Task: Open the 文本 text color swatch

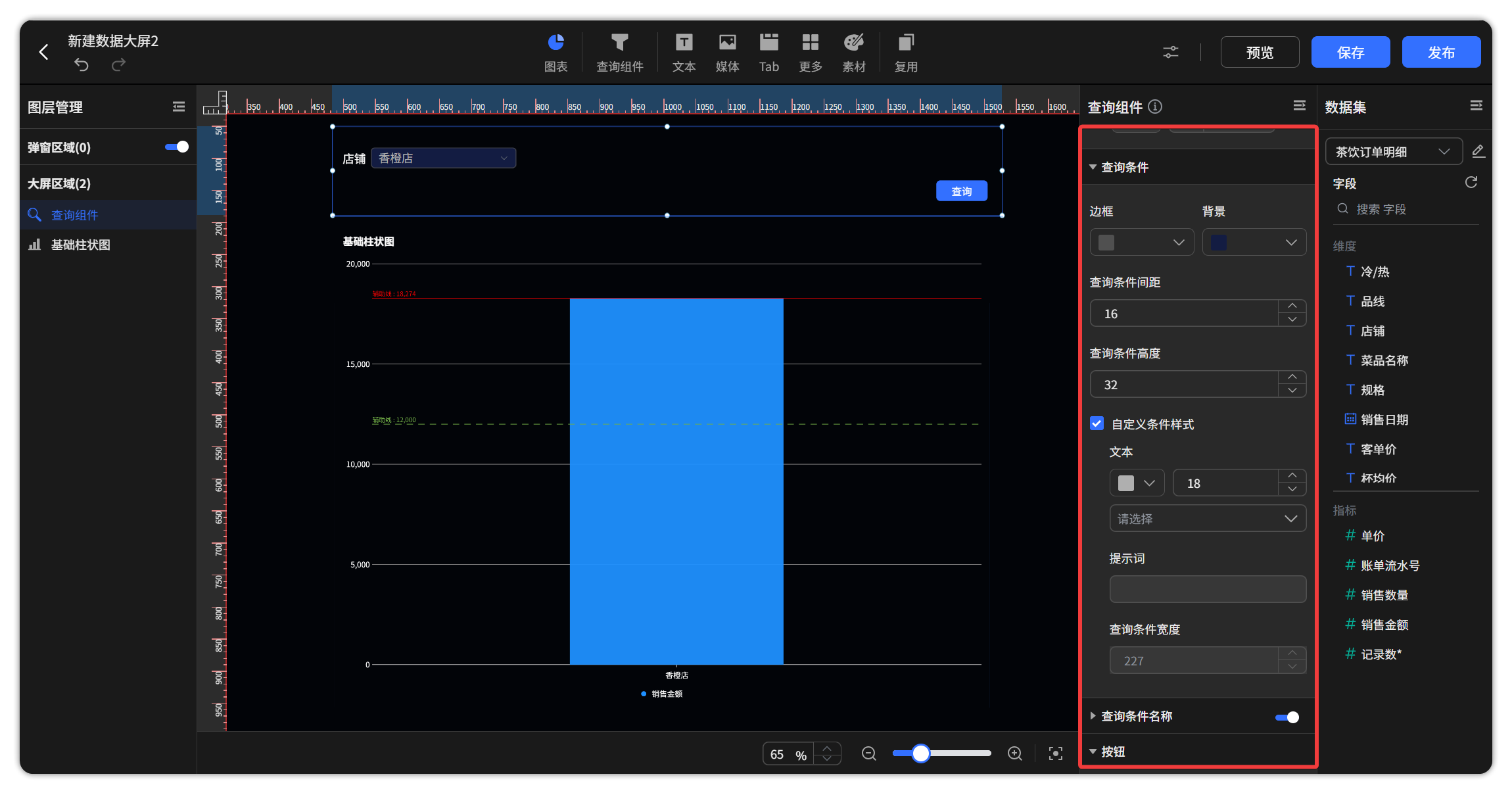Action: tap(1137, 483)
